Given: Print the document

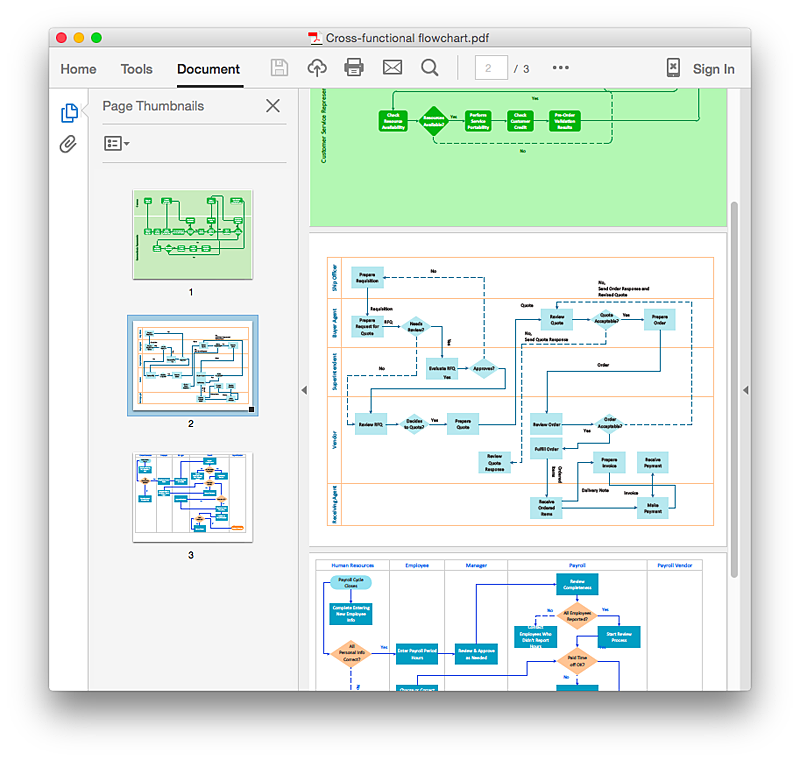Looking at the screenshot, I should pos(354,68).
